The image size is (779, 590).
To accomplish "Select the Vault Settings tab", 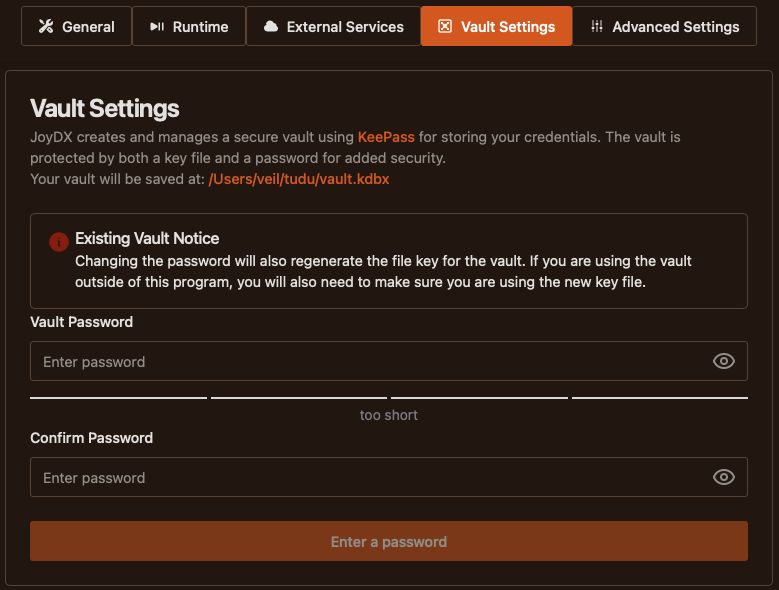I will (496, 26).
